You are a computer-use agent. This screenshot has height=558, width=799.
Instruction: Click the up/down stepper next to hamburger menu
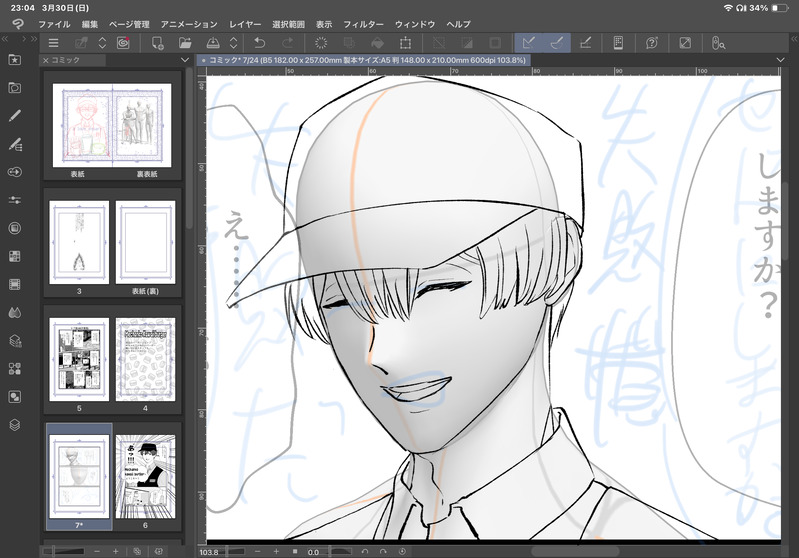pos(102,43)
